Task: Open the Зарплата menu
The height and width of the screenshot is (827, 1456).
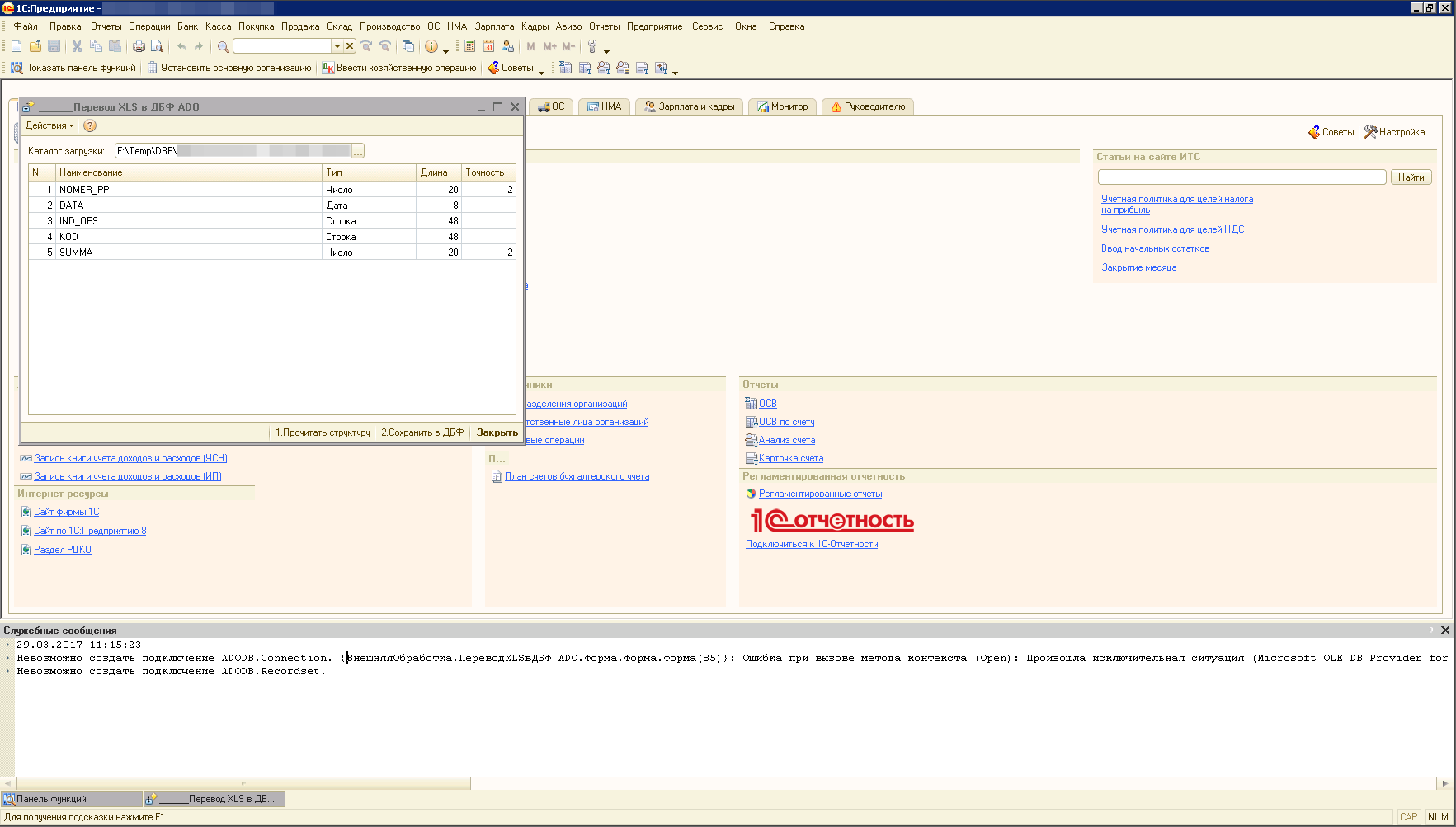Action: tap(494, 26)
